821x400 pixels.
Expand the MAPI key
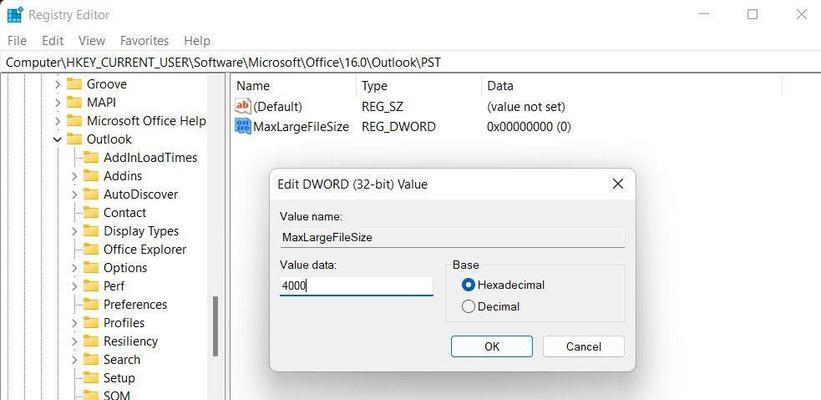(x=58, y=103)
